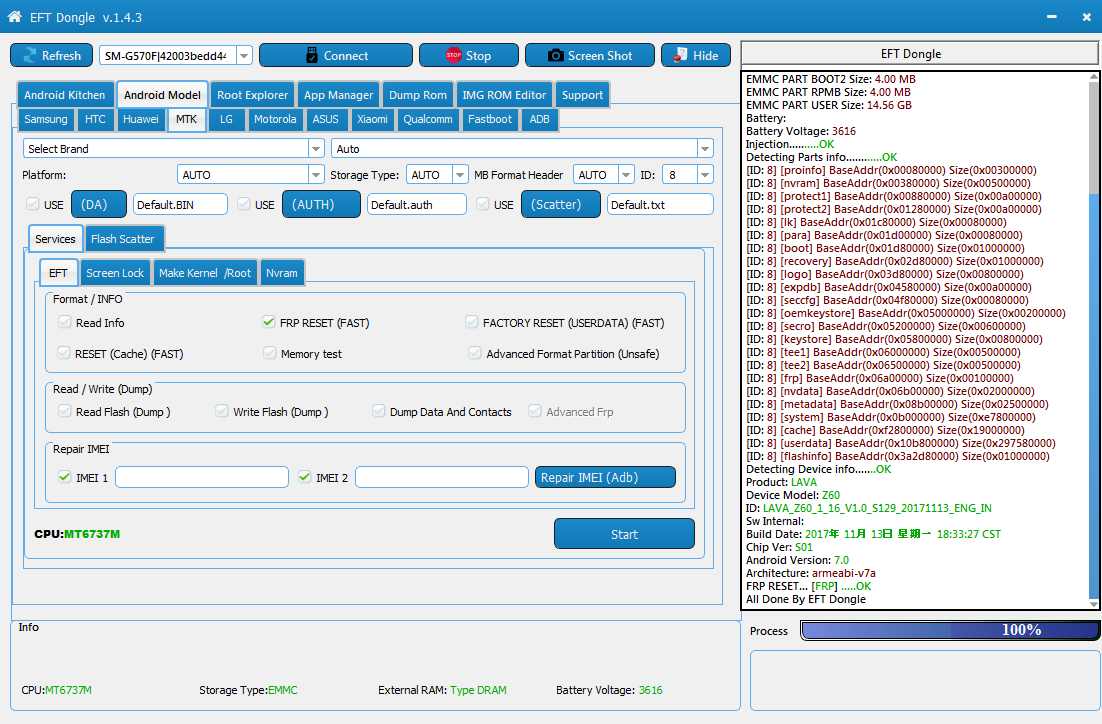
Task: Click the red Stop sign icon
Action: click(453, 55)
